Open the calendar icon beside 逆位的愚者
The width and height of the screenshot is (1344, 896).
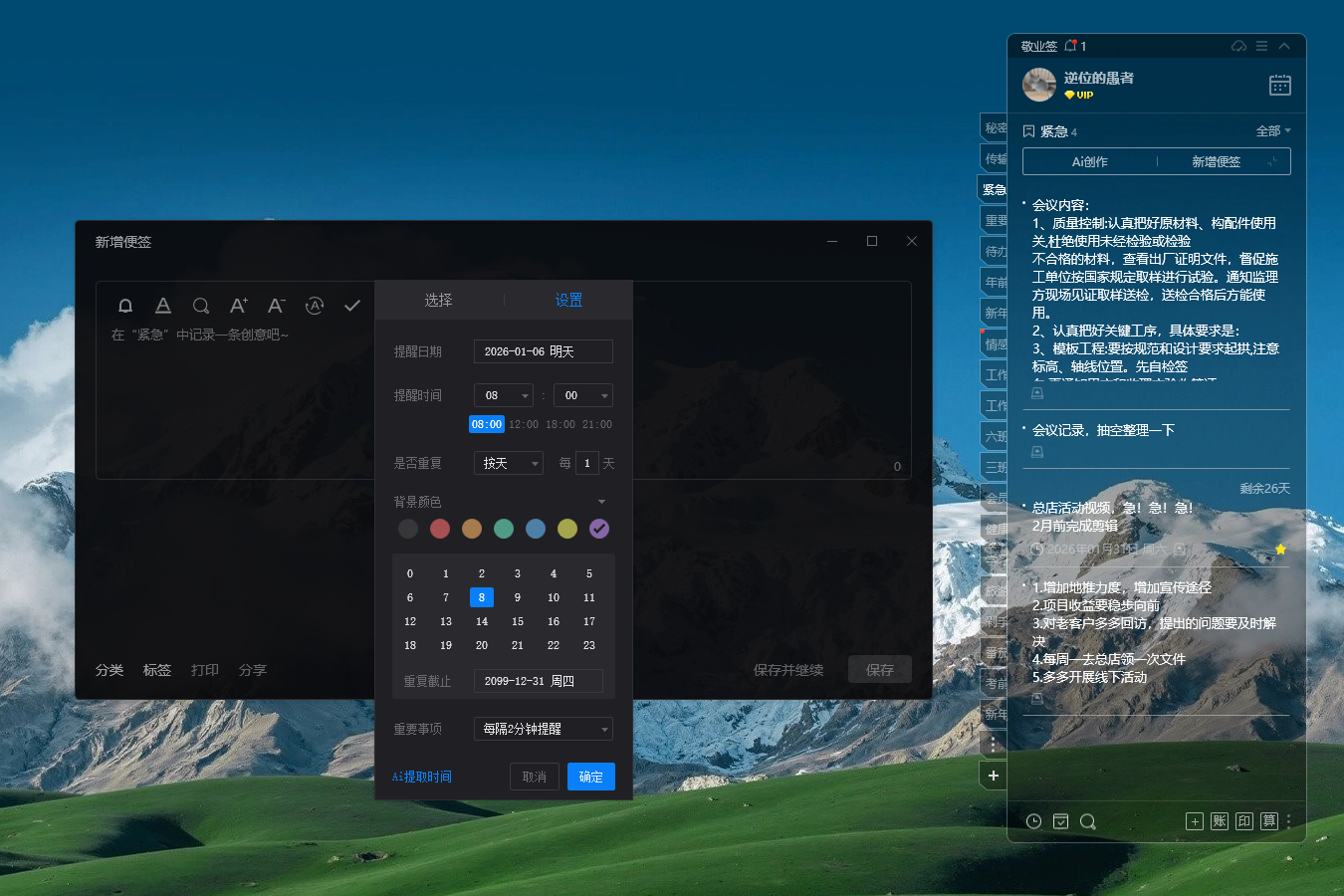click(x=1279, y=85)
